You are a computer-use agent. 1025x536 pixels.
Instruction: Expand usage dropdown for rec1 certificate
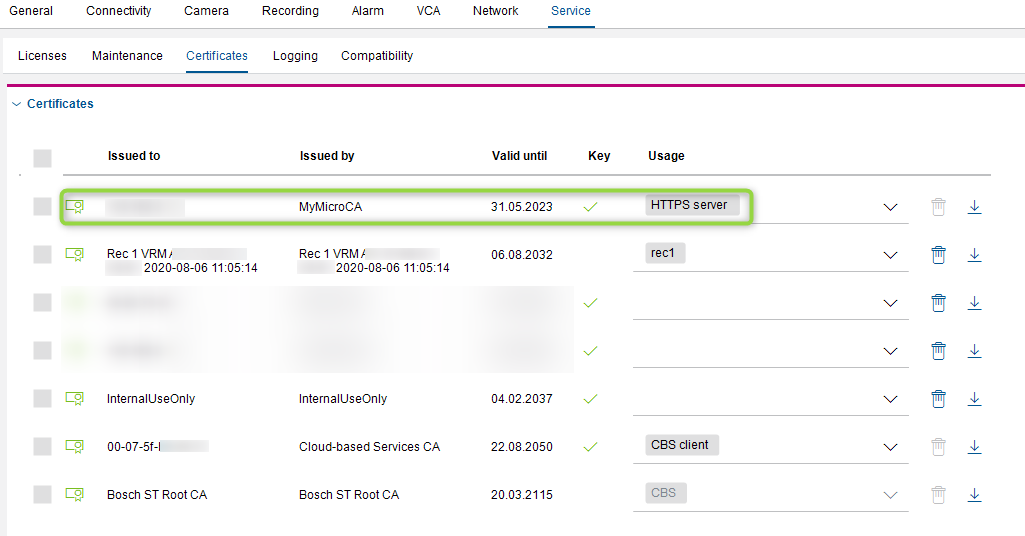point(890,255)
